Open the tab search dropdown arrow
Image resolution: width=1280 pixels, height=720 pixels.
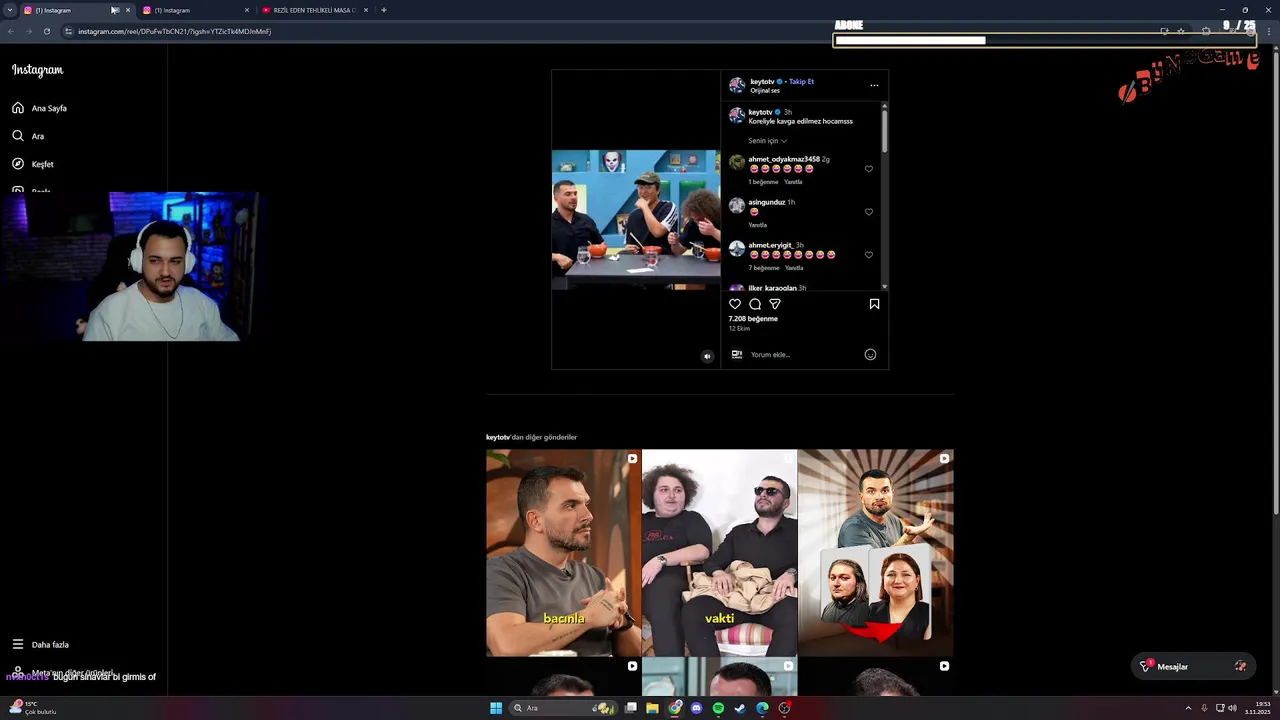coord(9,10)
